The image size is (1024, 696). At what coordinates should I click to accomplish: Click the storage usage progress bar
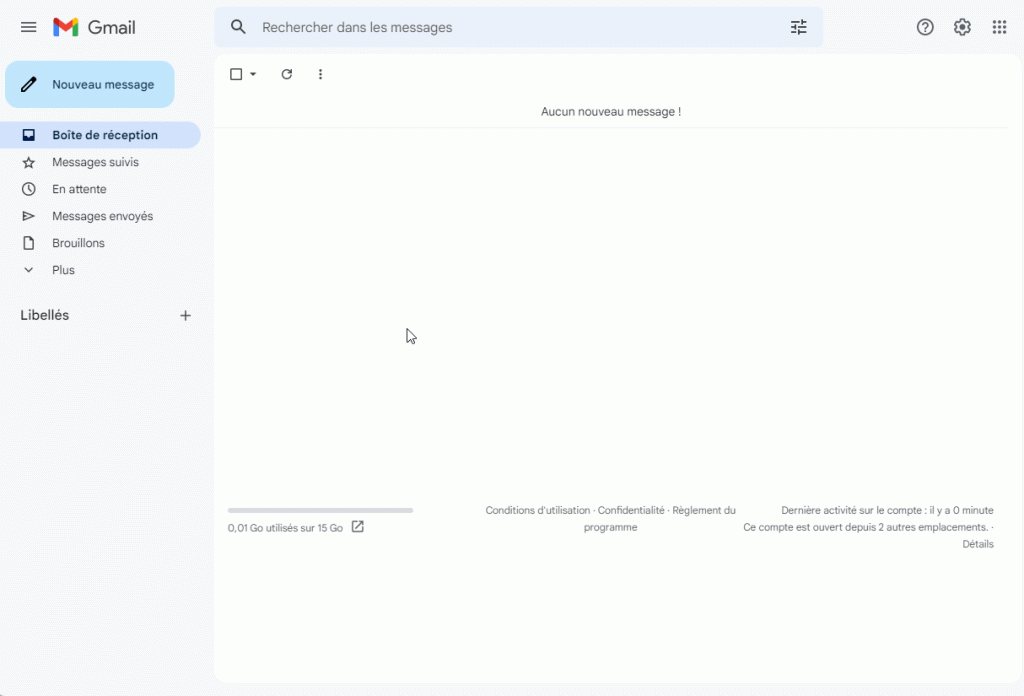[321, 511]
